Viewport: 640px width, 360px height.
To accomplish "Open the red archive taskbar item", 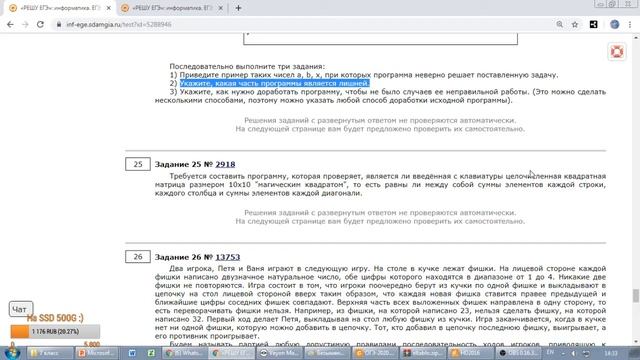I will [422, 353].
